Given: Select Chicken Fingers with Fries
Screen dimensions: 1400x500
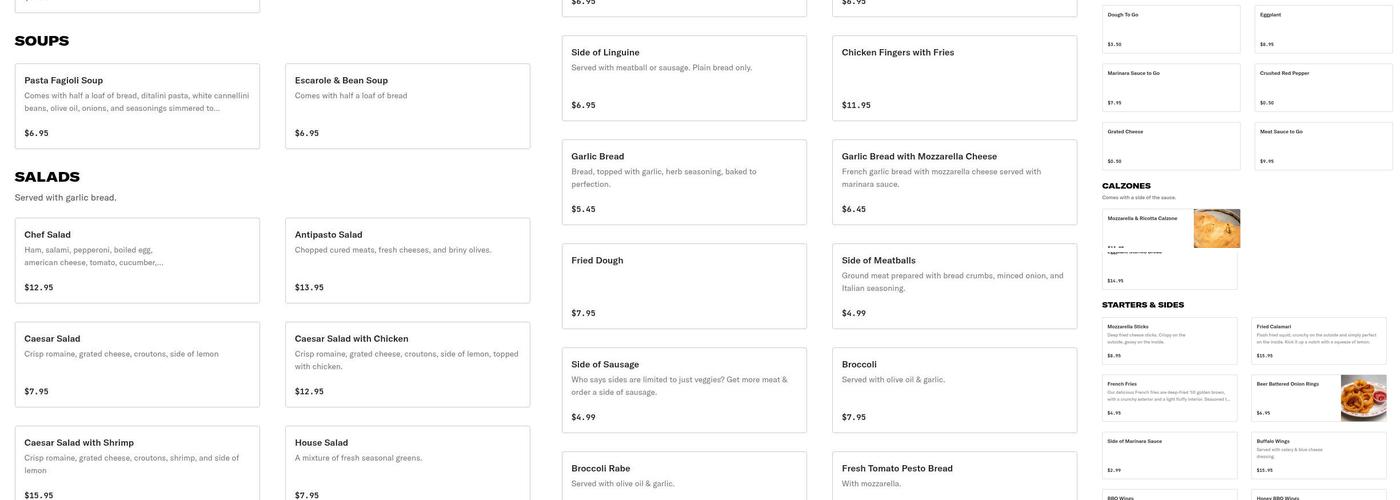Looking at the screenshot, I should point(954,78).
